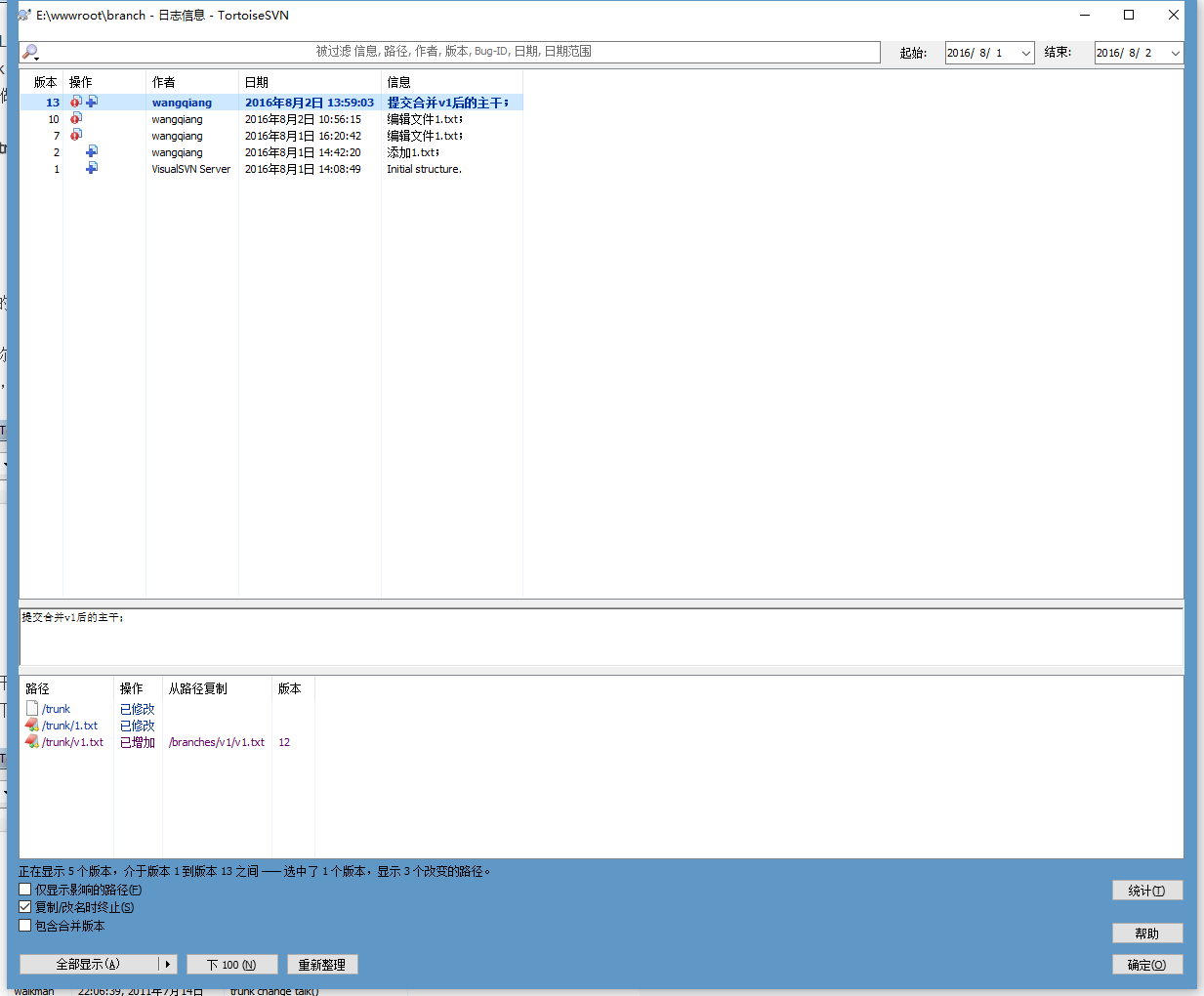Sort by 日期 column header
The image size is (1204, 996).
click(x=257, y=82)
